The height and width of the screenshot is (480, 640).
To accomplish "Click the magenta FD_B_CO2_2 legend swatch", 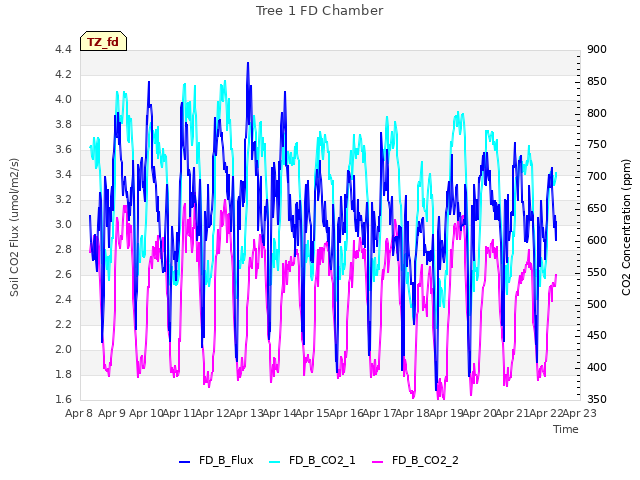I will pyautogui.click(x=378, y=461).
